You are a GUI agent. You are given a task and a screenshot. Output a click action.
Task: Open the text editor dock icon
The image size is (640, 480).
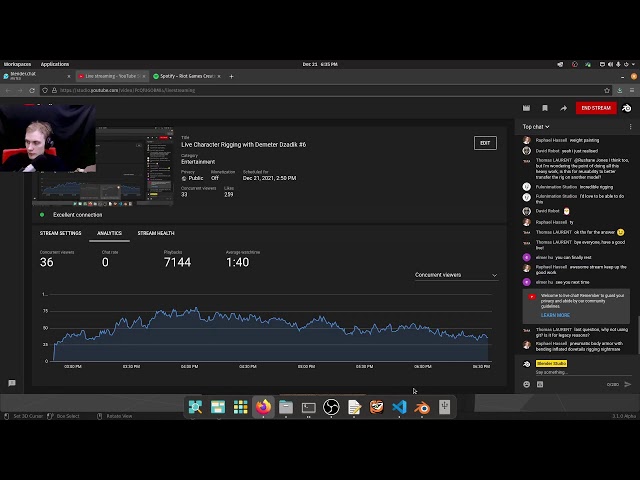[354, 407]
